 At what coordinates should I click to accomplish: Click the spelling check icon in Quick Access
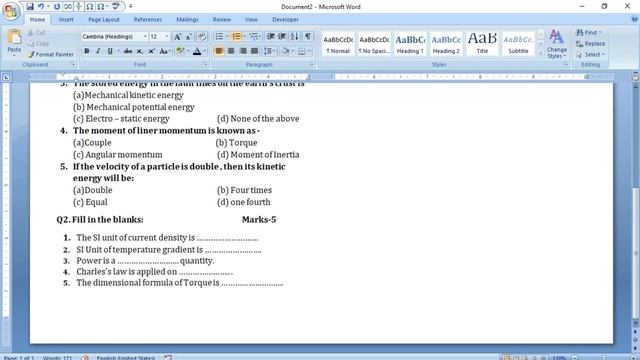tap(116, 7)
